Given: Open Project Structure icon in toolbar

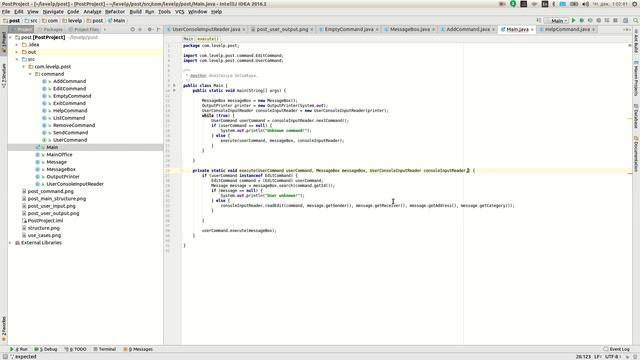Looking at the screenshot, I should (625, 20).
